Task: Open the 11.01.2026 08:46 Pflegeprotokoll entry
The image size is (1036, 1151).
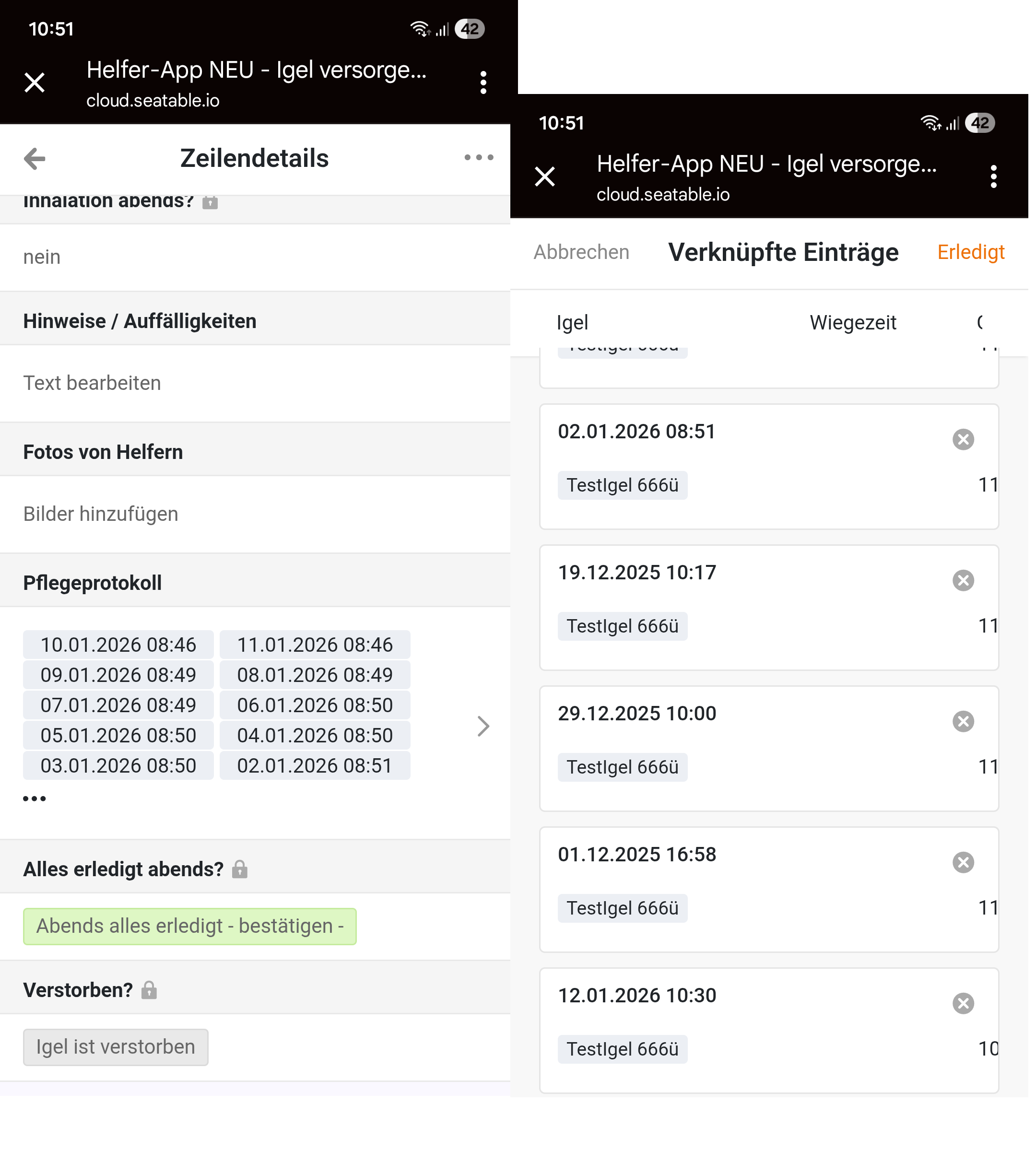Action: [x=315, y=645]
